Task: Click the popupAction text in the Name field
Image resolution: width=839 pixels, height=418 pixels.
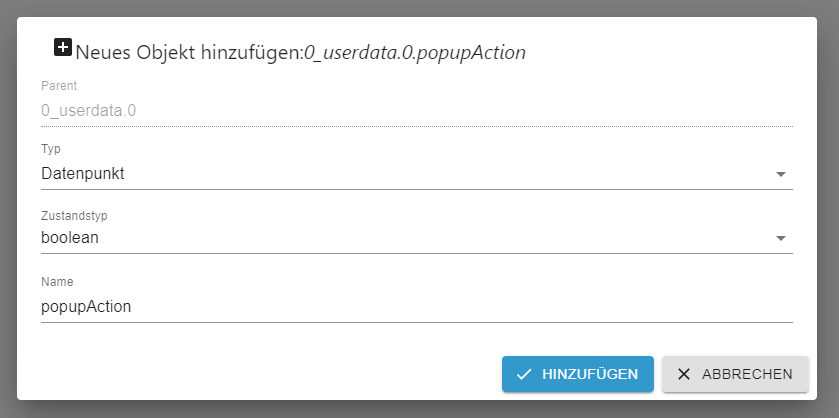Action: 86,307
